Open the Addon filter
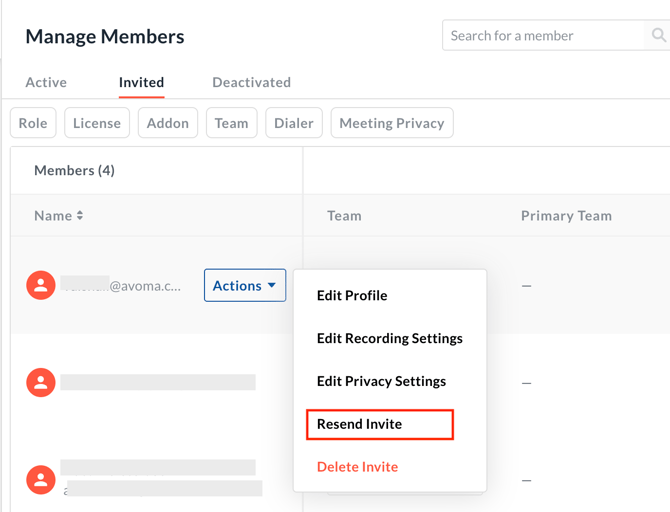 (x=168, y=123)
